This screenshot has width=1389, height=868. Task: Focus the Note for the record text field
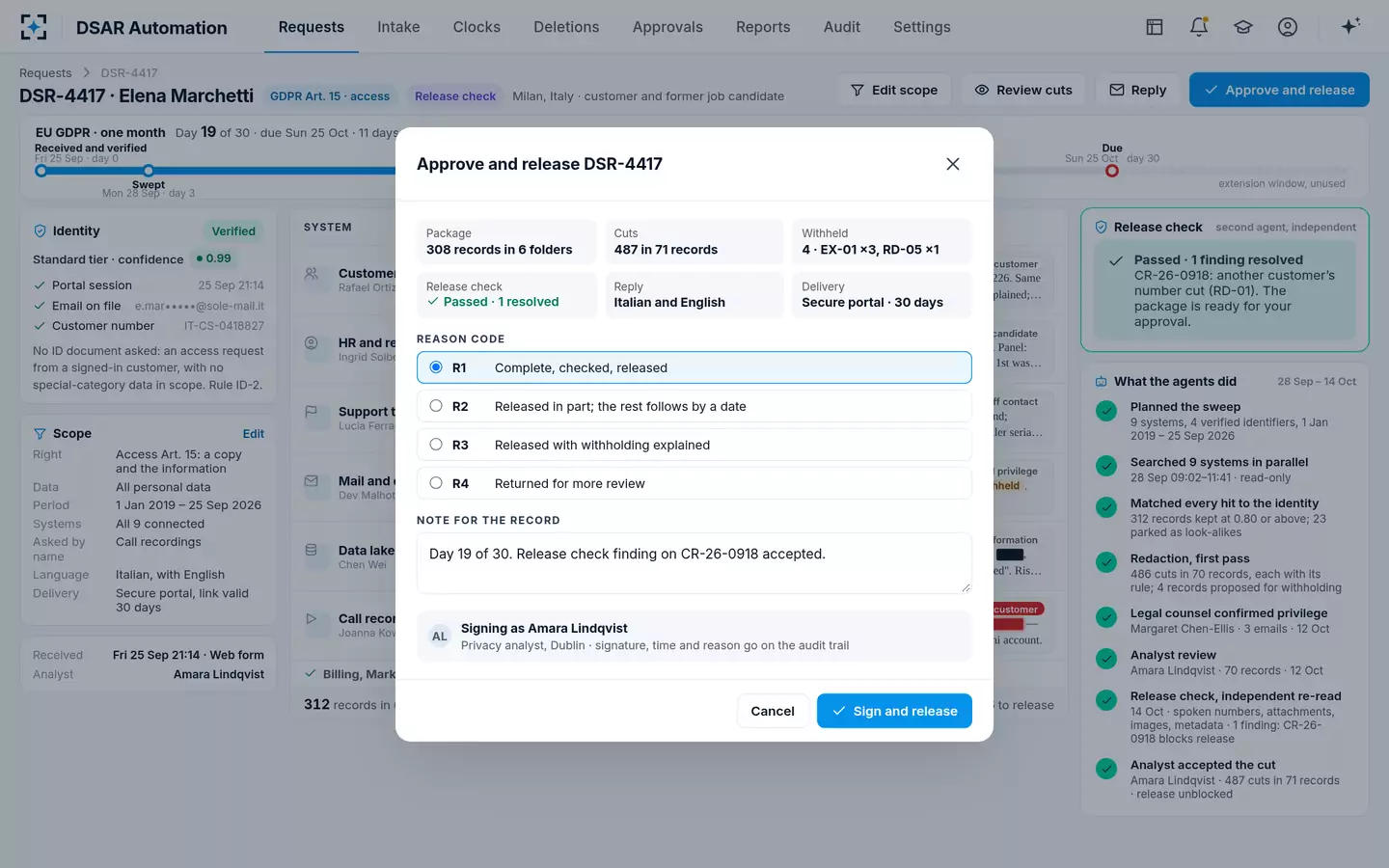[694, 563]
